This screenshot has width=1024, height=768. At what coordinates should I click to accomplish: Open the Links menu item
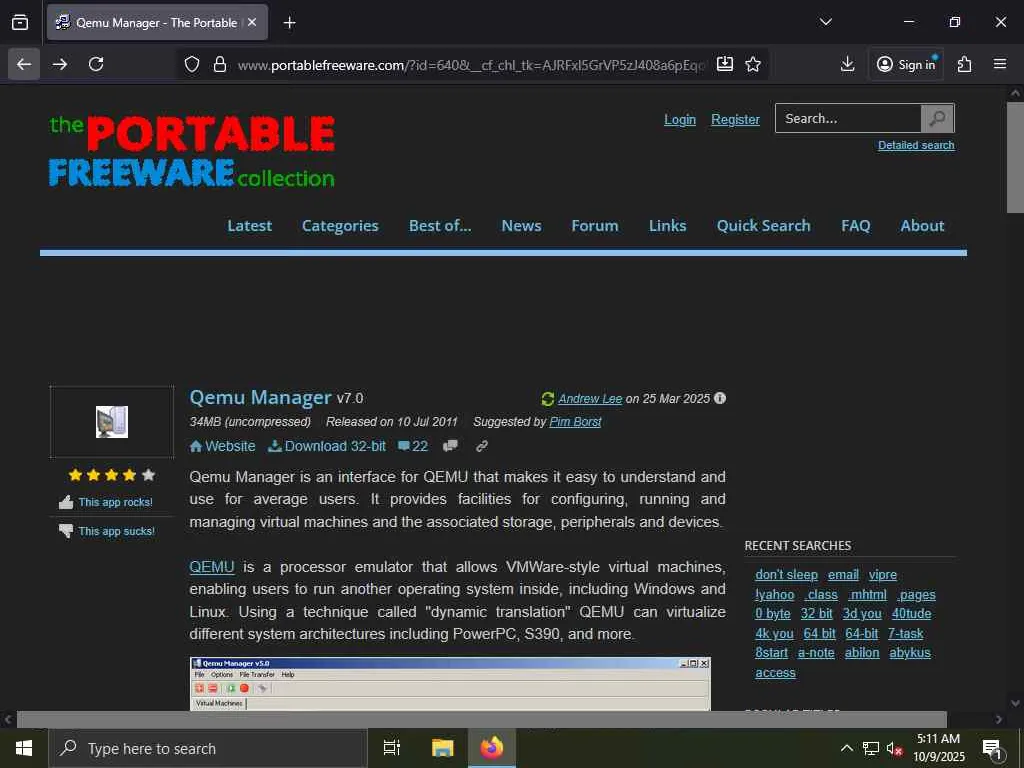(667, 225)
